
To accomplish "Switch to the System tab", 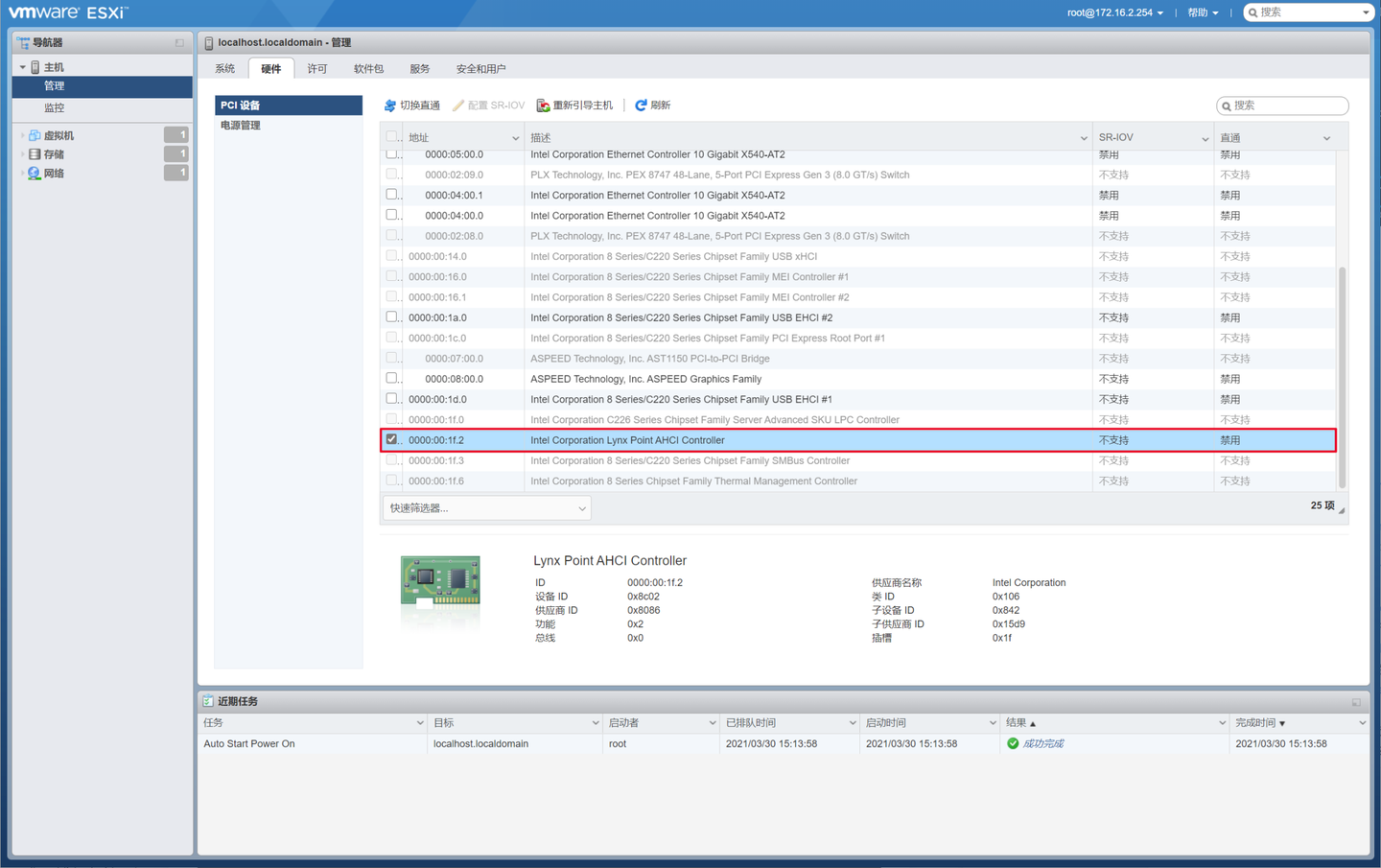I will (x=225, y=69).
